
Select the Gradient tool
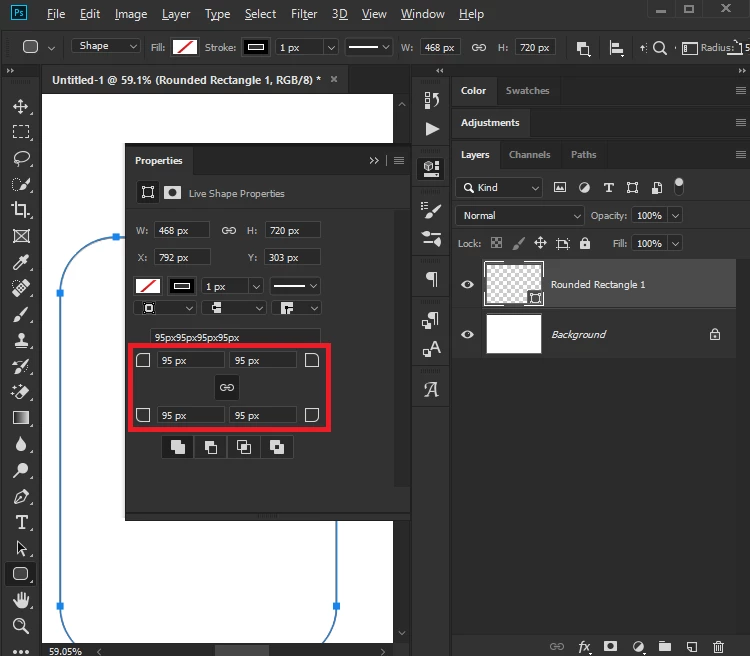click(21, 418)
